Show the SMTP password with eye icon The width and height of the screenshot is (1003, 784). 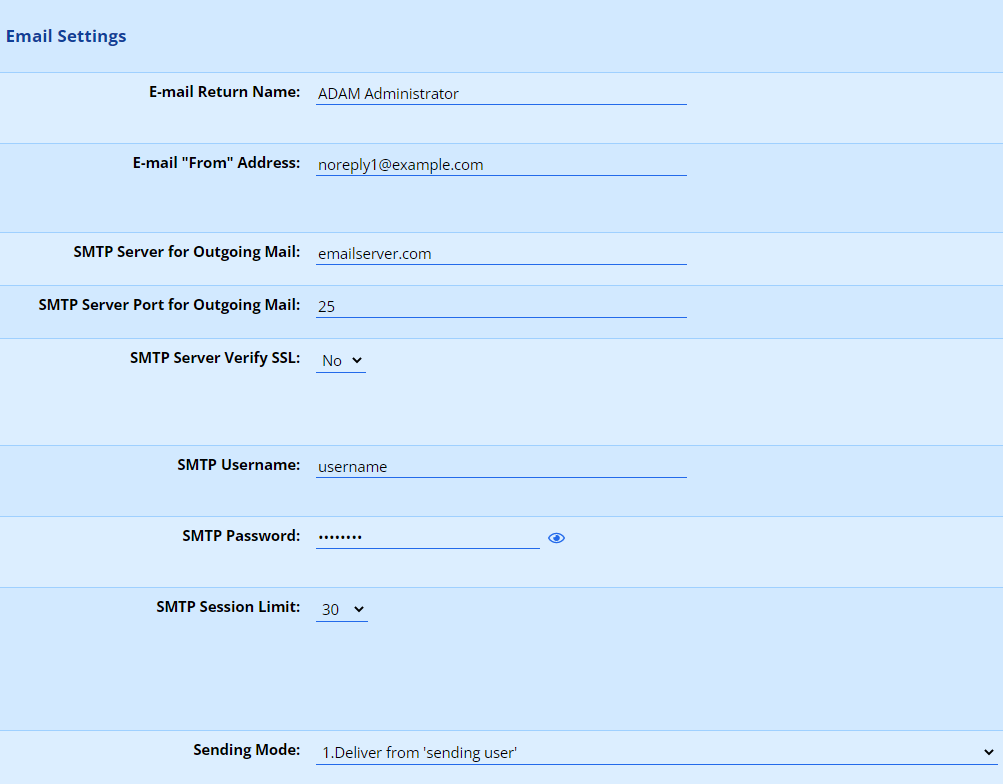(x=557, y=538)
